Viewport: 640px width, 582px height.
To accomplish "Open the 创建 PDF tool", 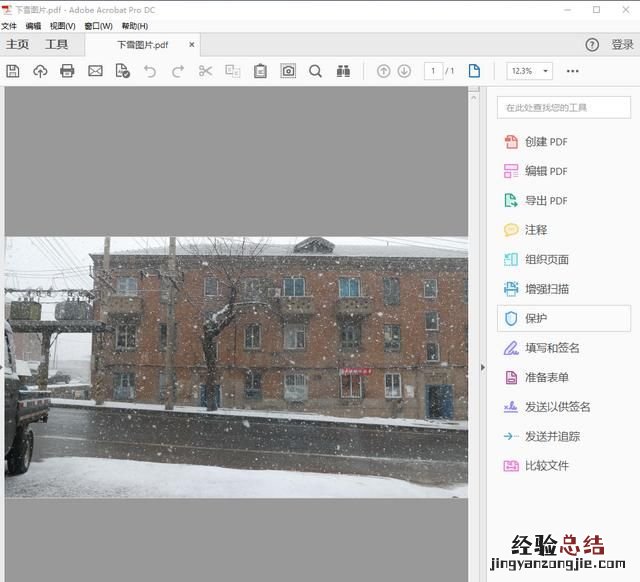I will 545,142.
